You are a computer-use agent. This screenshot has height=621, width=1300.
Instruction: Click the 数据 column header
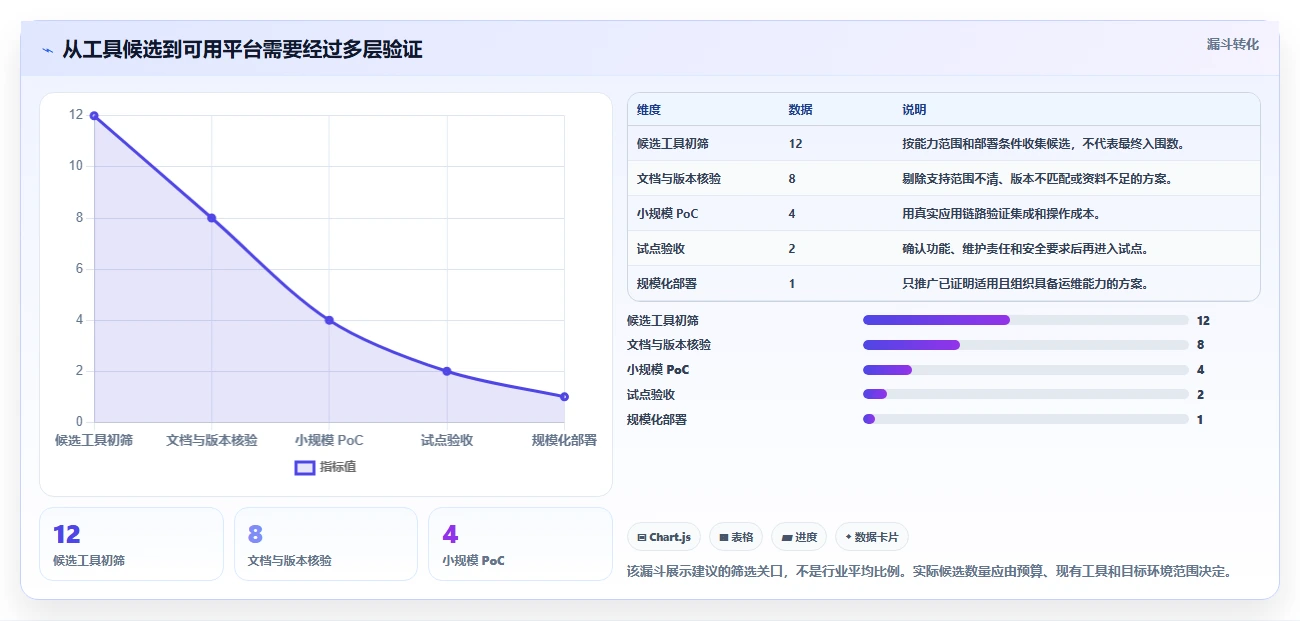coord(800,110)
